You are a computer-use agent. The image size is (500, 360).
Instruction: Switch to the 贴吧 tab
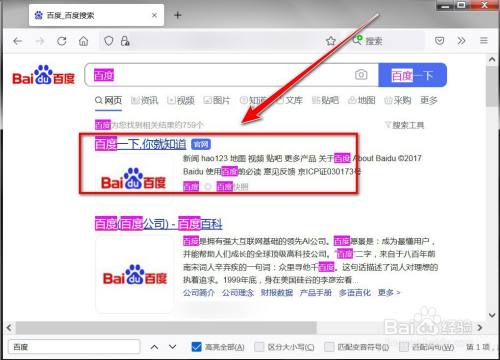pyautogui.click(x=325, y=100)
